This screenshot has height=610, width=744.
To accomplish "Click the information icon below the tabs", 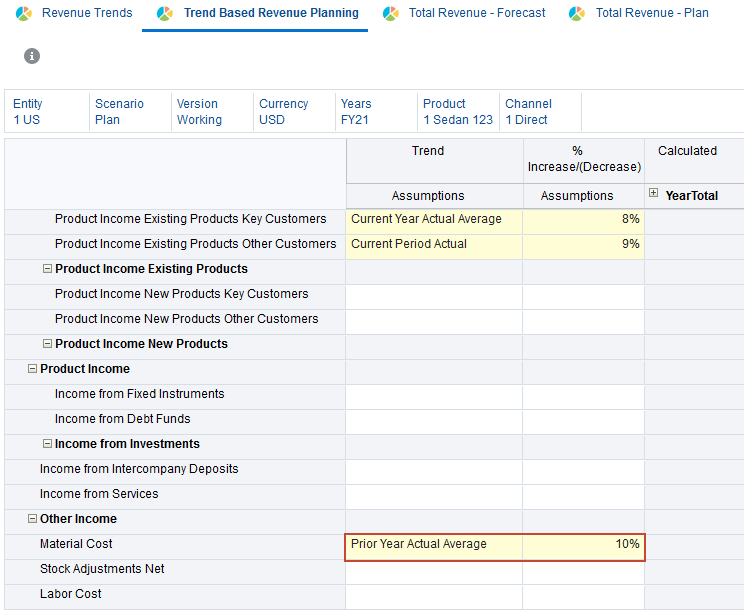I will pos(32,56).
